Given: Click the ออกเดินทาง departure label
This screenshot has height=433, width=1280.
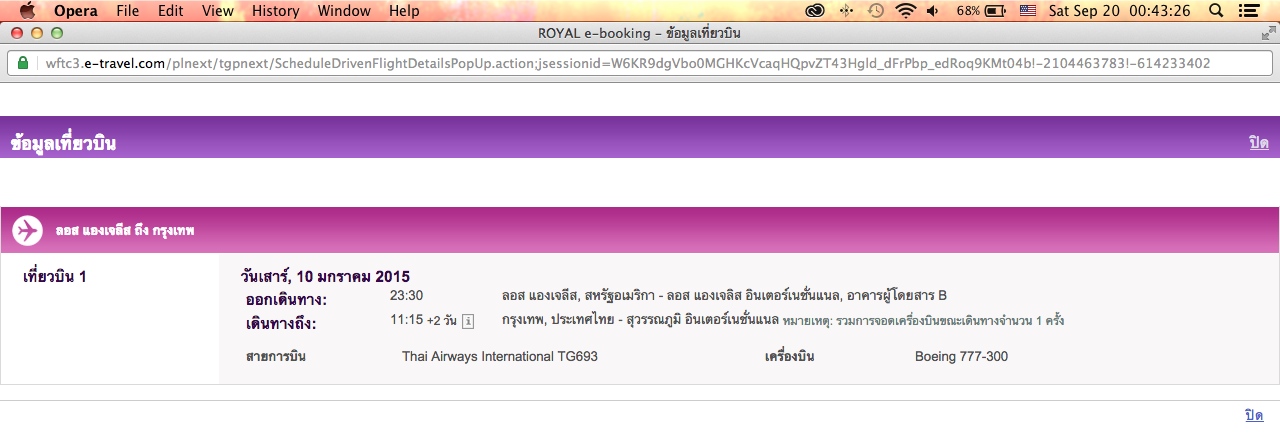Looking at the screenshot, I should tap(287, 300).
